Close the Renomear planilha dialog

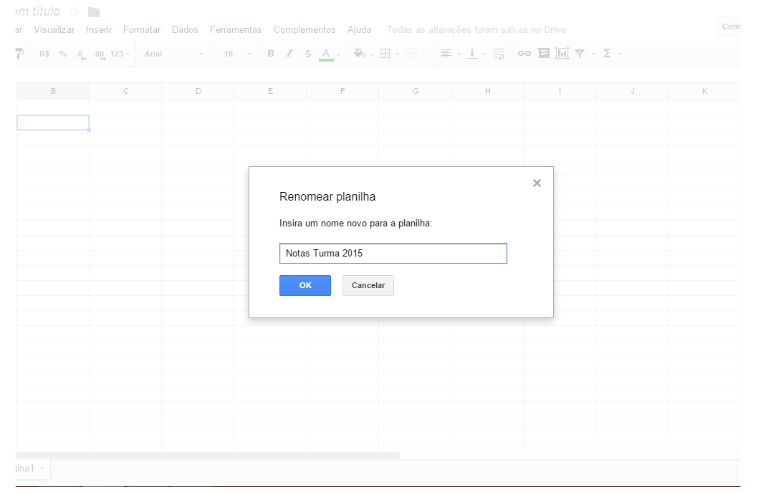[537, 183]
